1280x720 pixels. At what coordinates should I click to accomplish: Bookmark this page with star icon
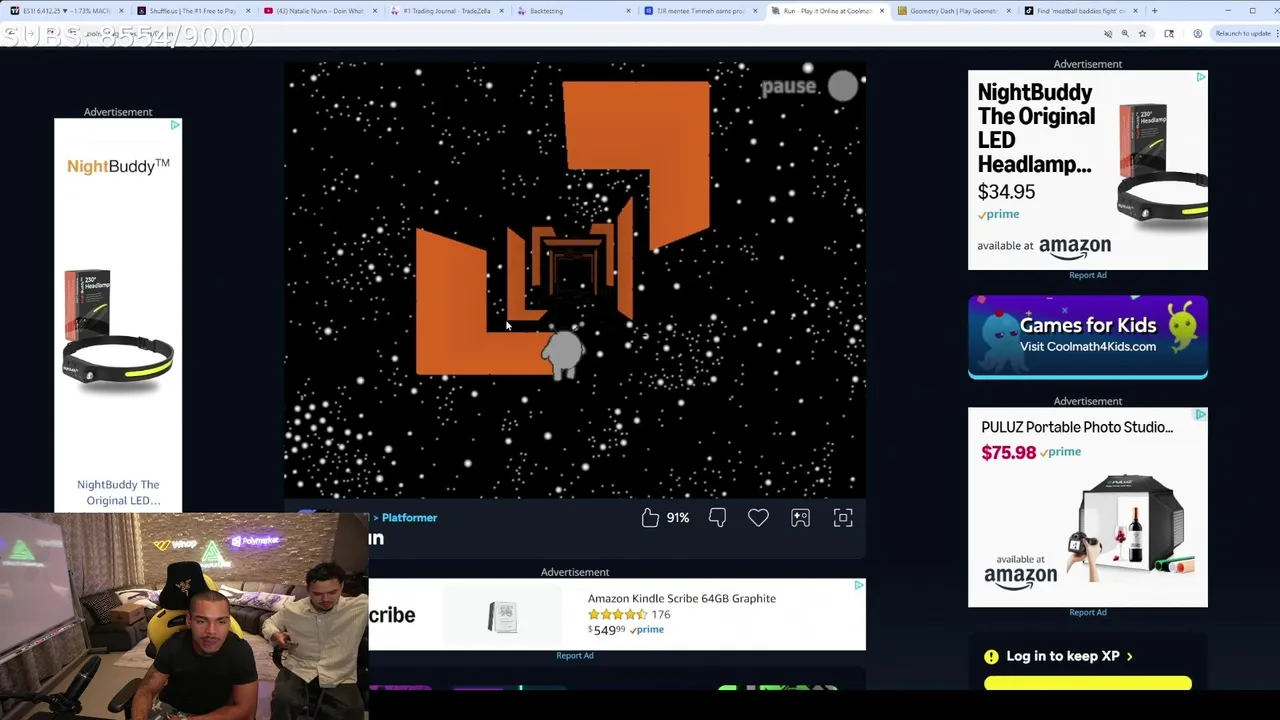pos(1142,33)
